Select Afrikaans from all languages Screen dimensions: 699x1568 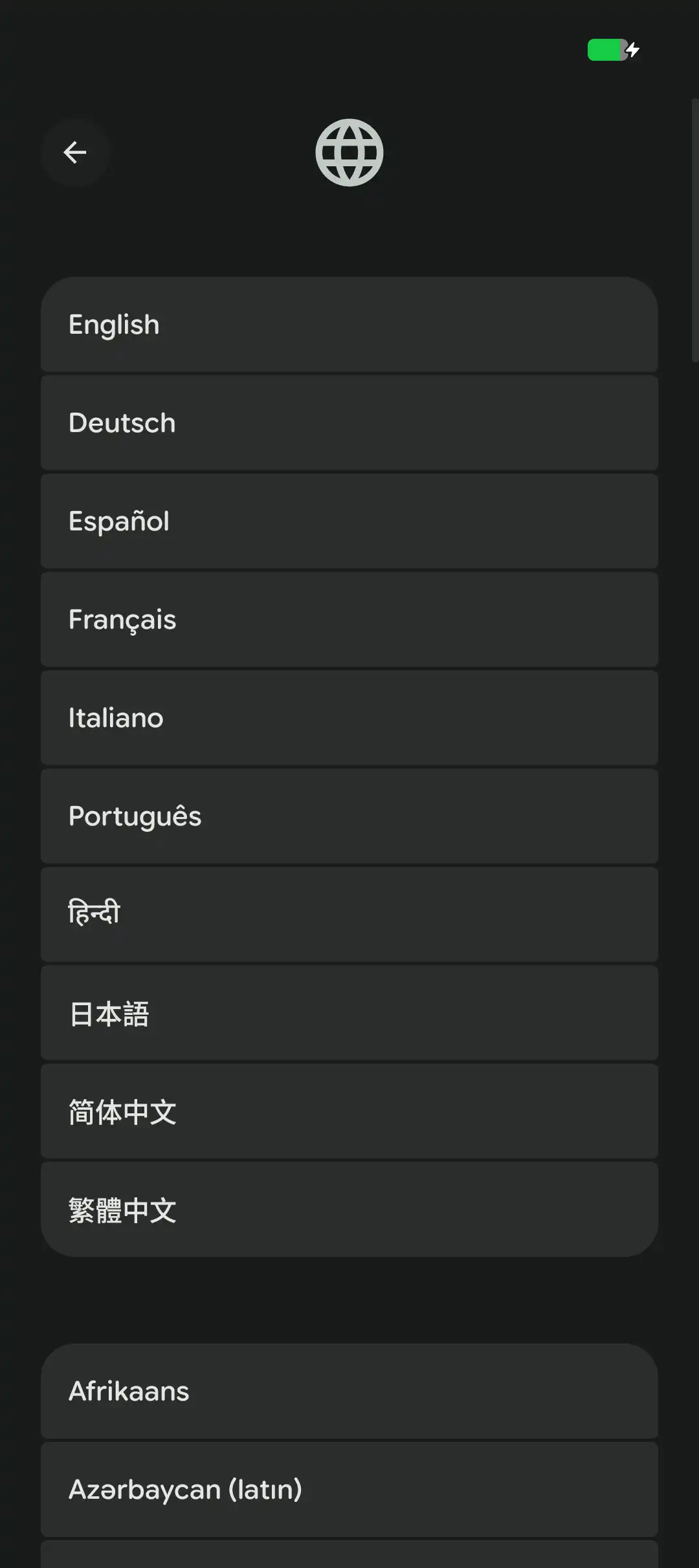click(349, 1391)
